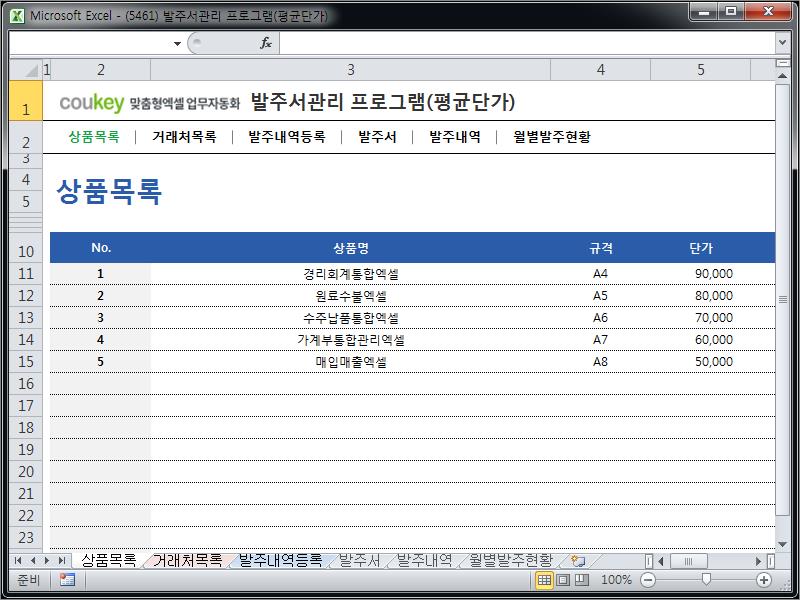This screenshot has width=800, height=600.
Task: Select Page Break Preview view button
Action: click(582, 580)
